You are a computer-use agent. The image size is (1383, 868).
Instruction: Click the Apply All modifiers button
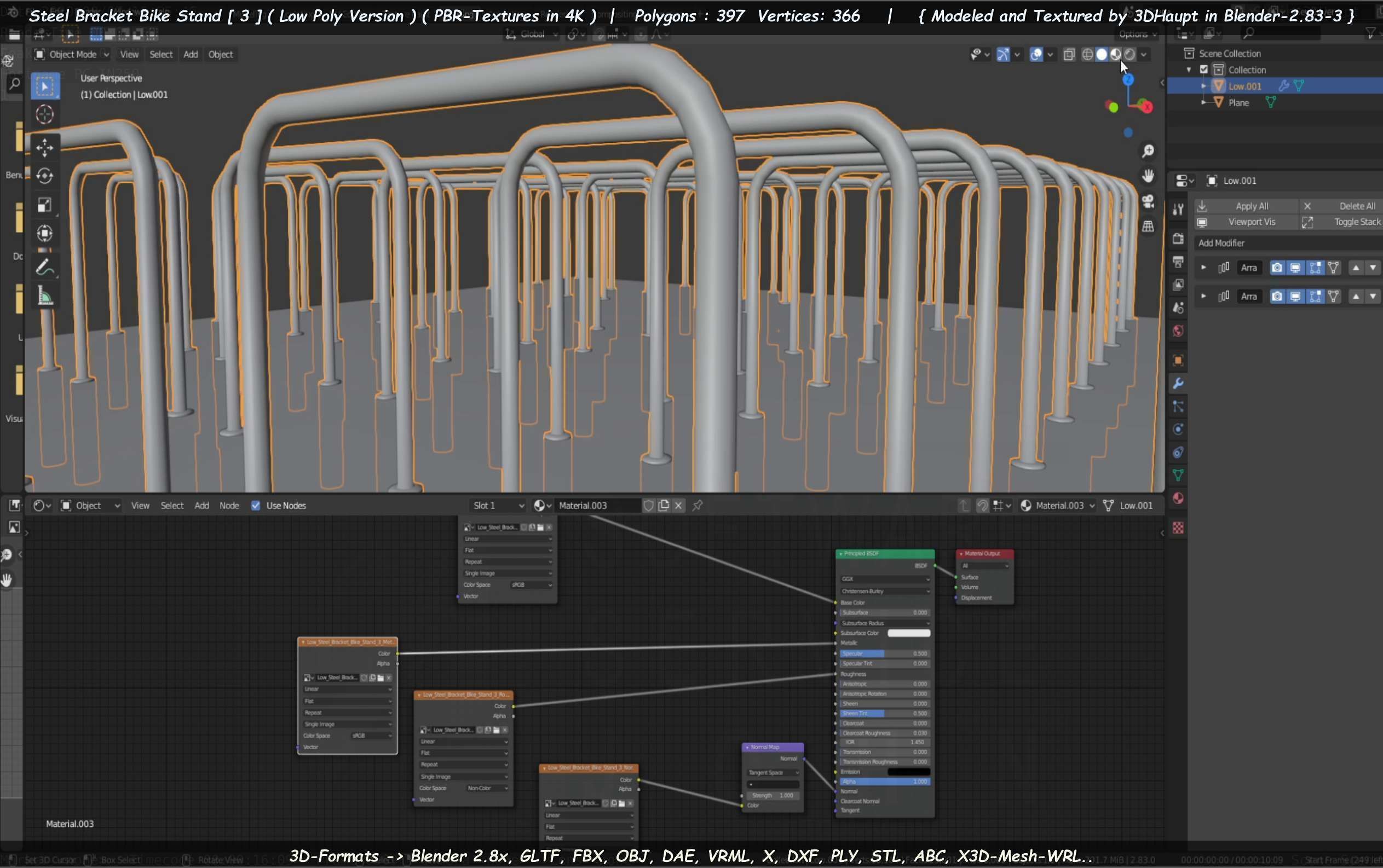coord(1251,206)
